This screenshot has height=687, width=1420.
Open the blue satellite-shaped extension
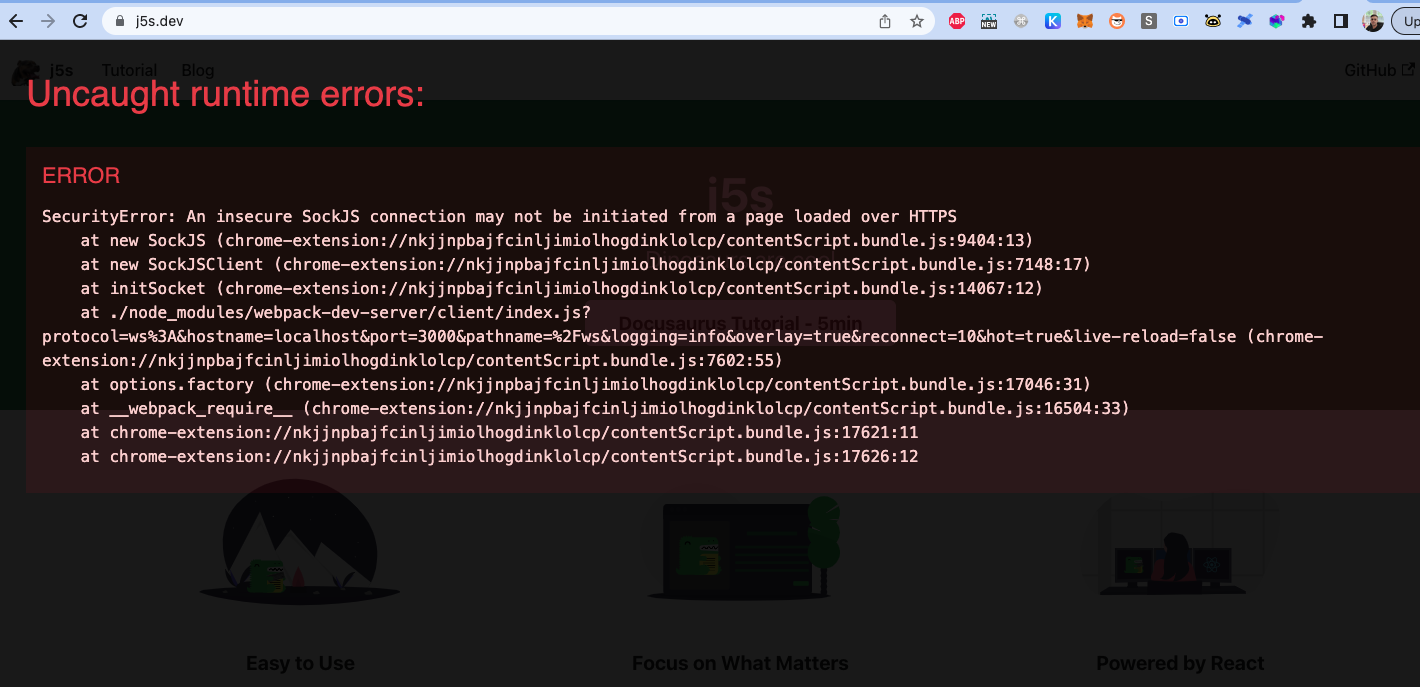click(x=1245, y=21)
